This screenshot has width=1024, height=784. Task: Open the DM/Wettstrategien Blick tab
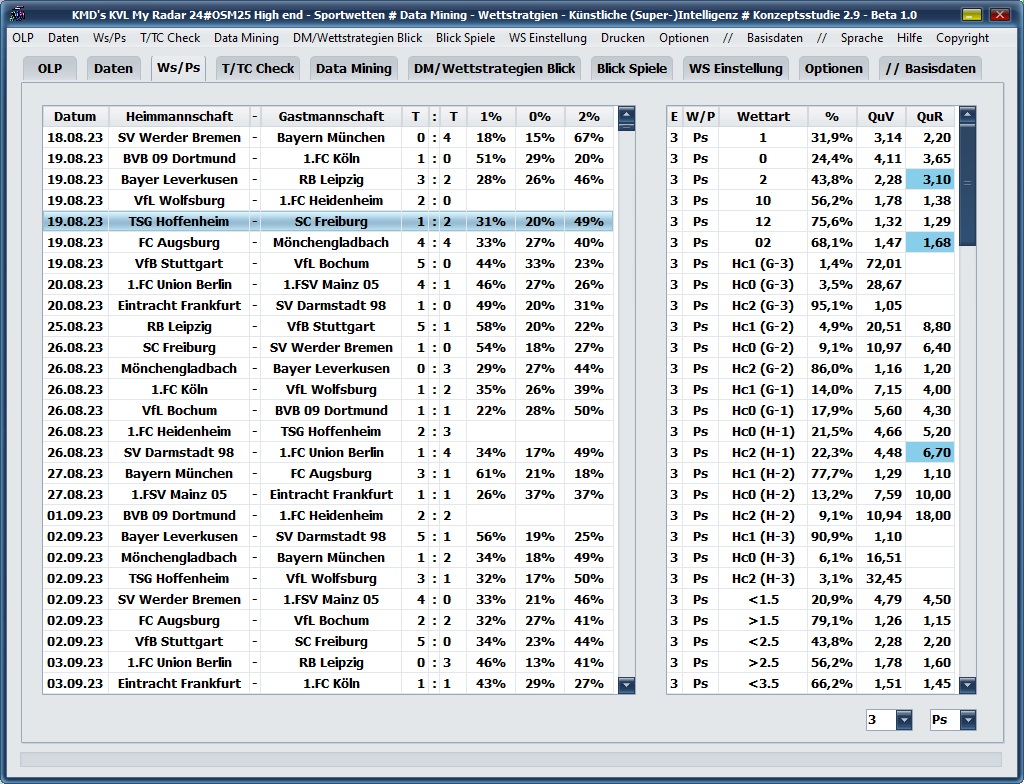[x=494, y=69]
